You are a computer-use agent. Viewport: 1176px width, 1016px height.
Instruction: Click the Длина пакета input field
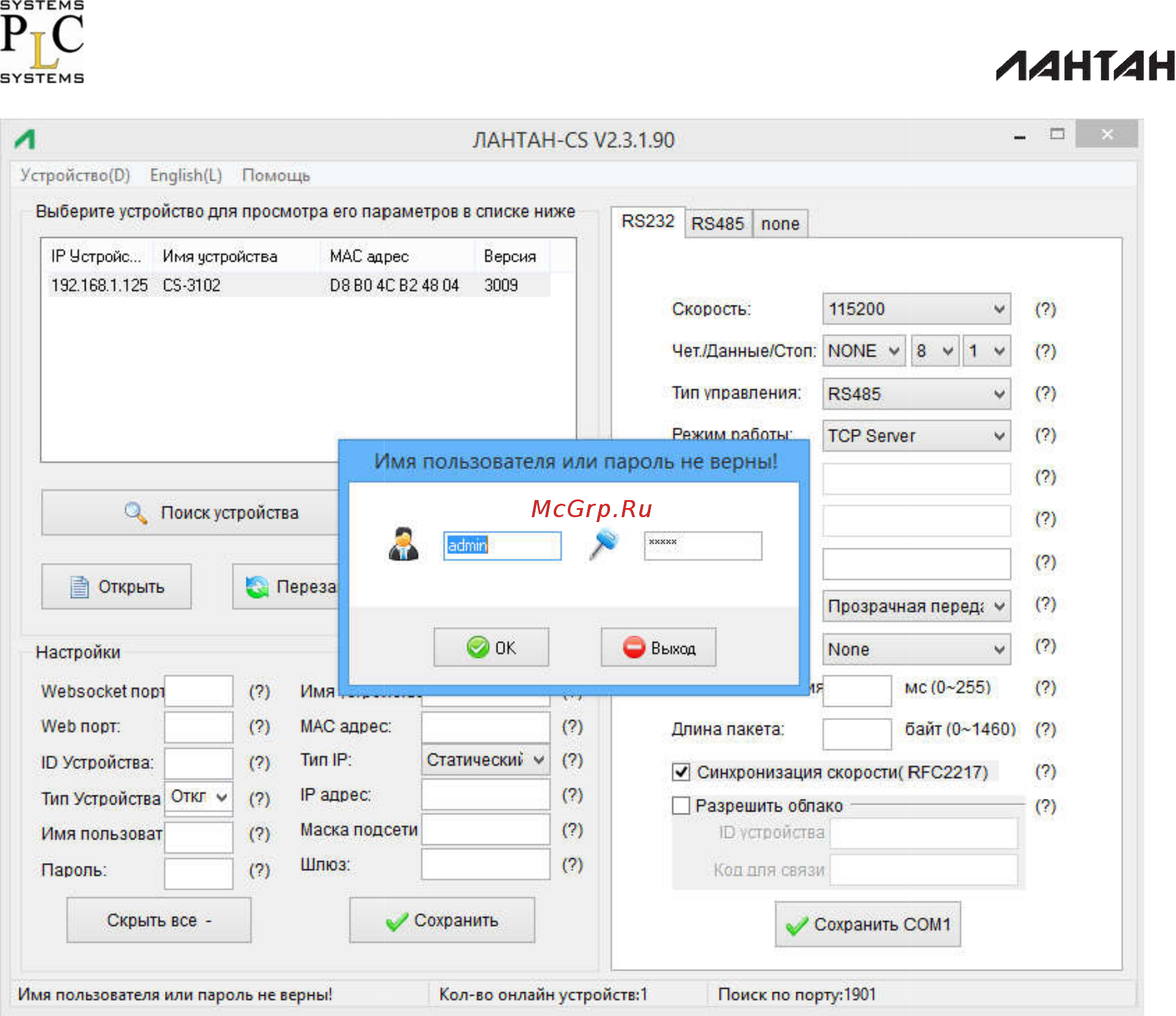click(x=857, y=734)
